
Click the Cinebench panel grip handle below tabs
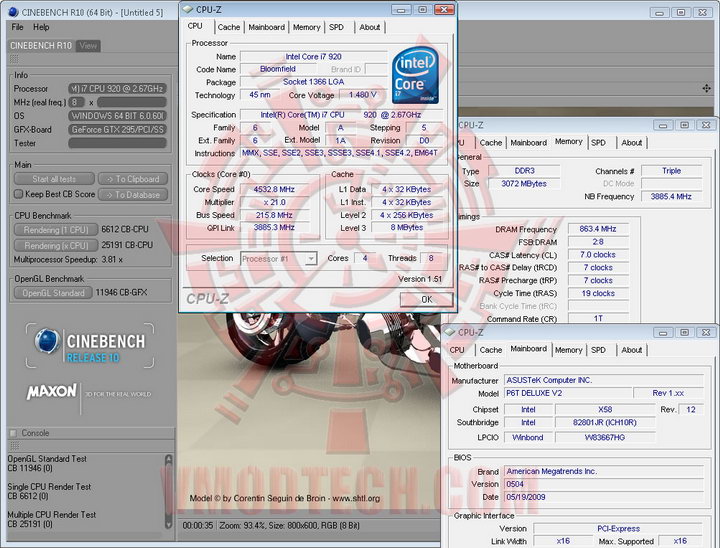click(14, 59)
